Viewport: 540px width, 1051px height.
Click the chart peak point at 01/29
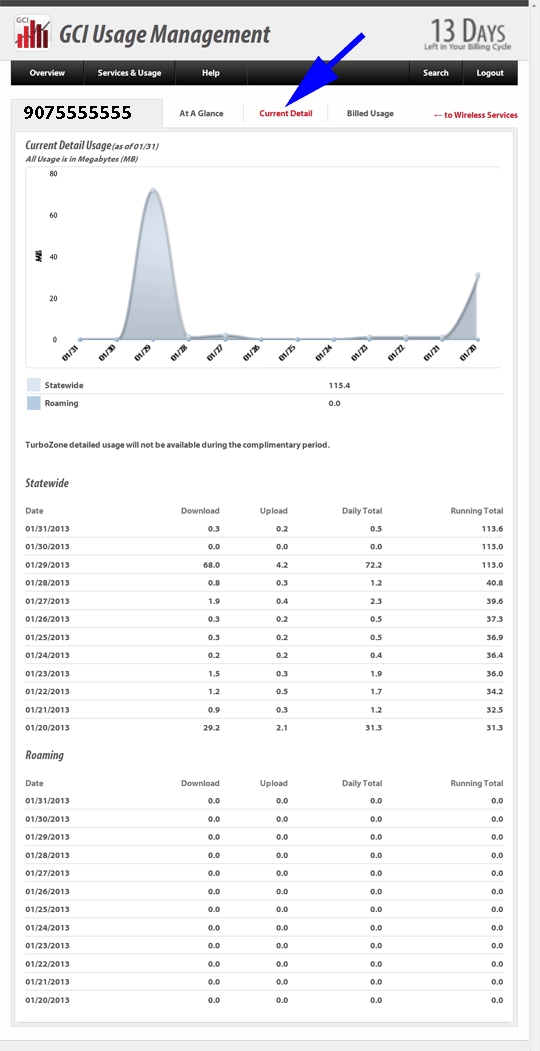coord(153,190)
